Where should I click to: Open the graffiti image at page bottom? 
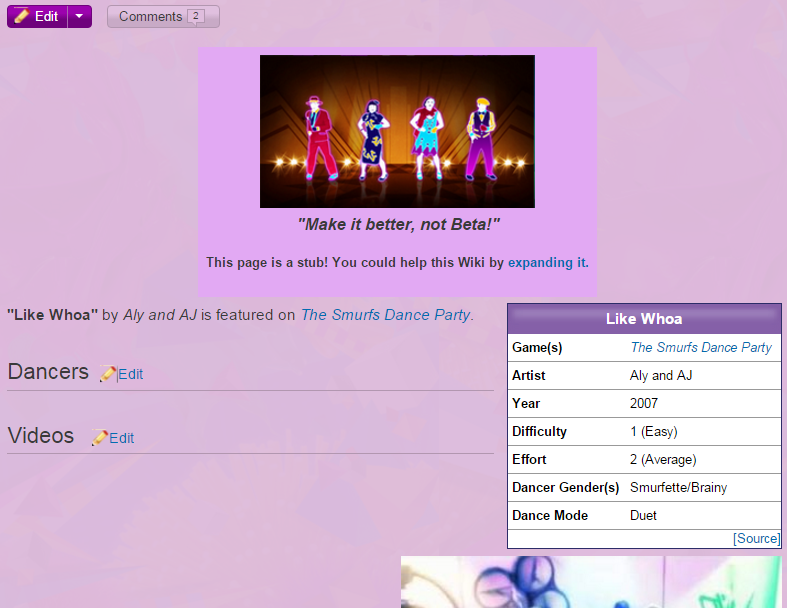point(590,582)
